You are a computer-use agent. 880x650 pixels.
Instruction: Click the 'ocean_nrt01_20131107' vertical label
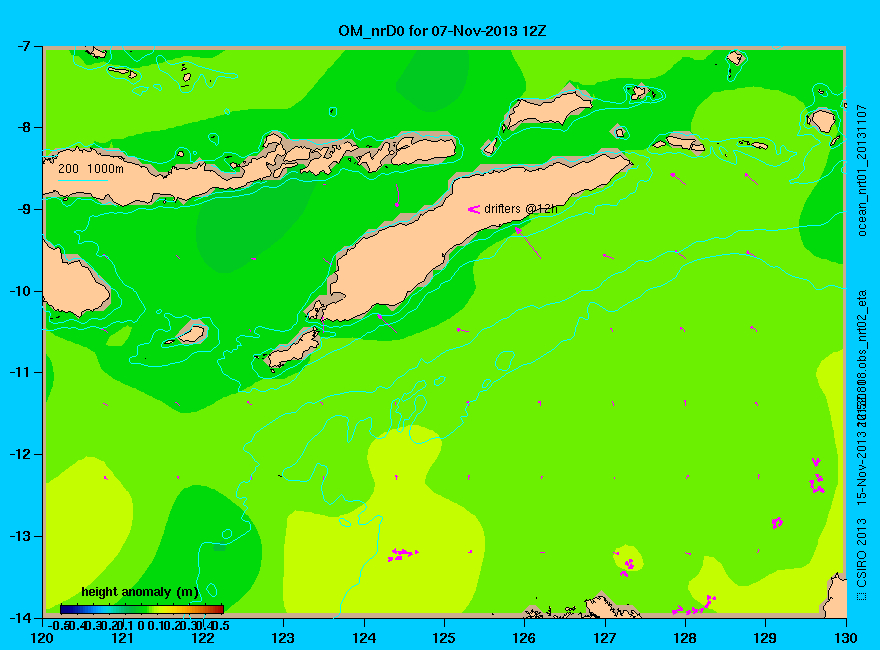pos(862,170)
